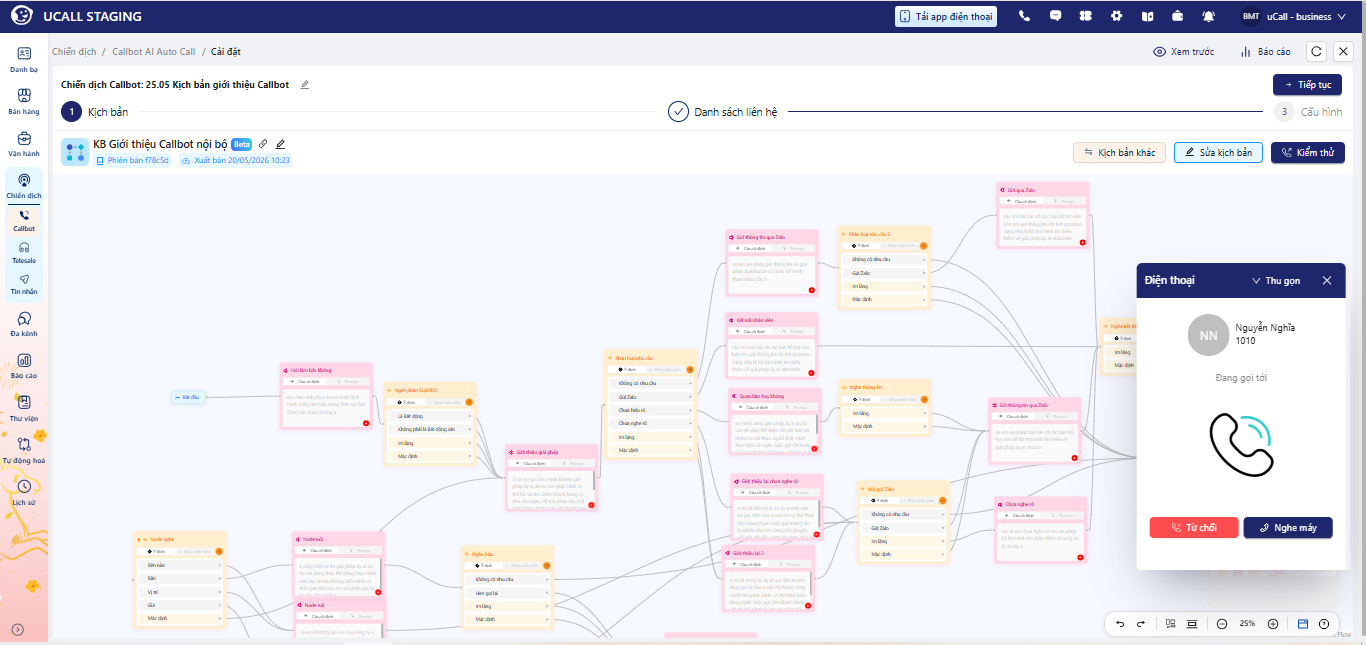Screen dimensions: 1366x645
Task: Go to Chiến dịch breadcrumb
Action: click(73, 51)
